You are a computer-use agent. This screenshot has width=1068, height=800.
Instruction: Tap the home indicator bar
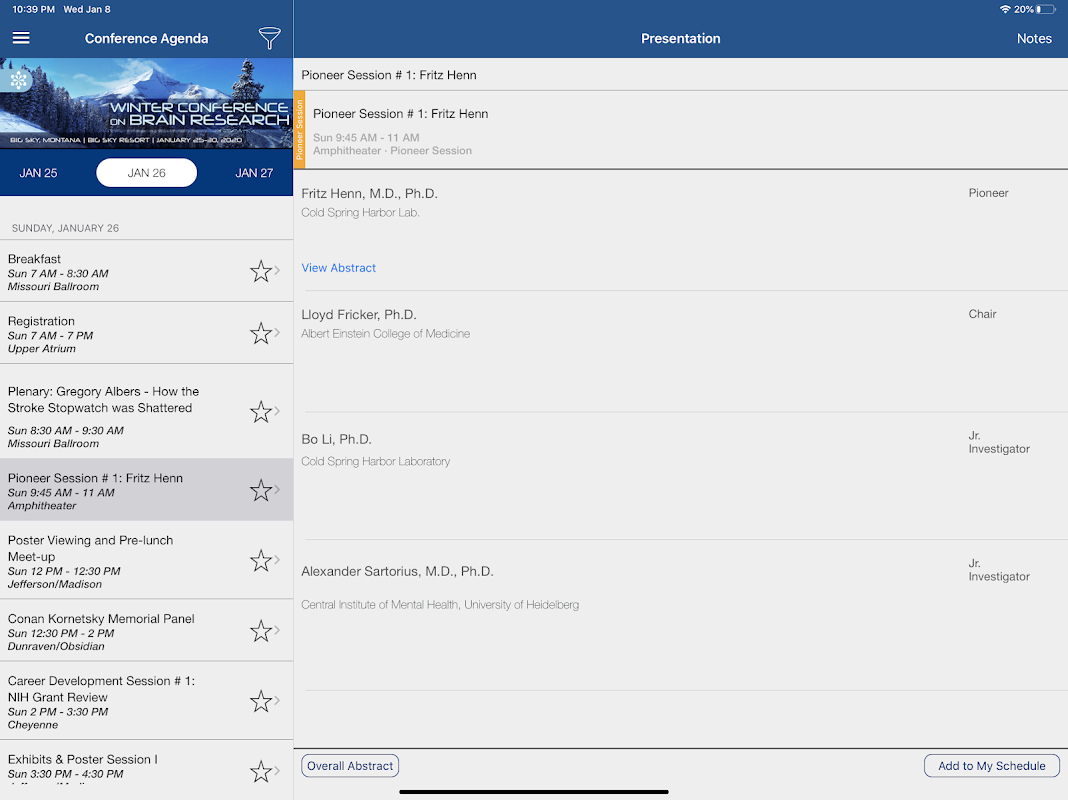pos(533,792)
